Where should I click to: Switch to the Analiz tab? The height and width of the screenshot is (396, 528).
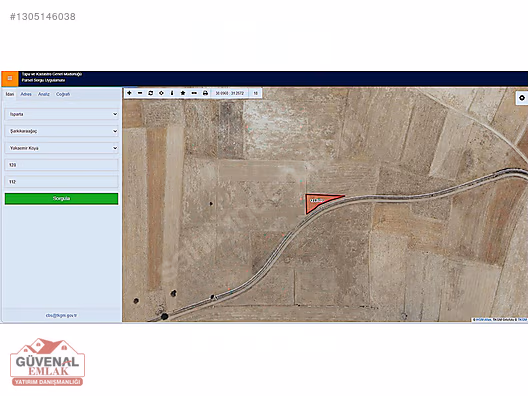click(44, 94)
